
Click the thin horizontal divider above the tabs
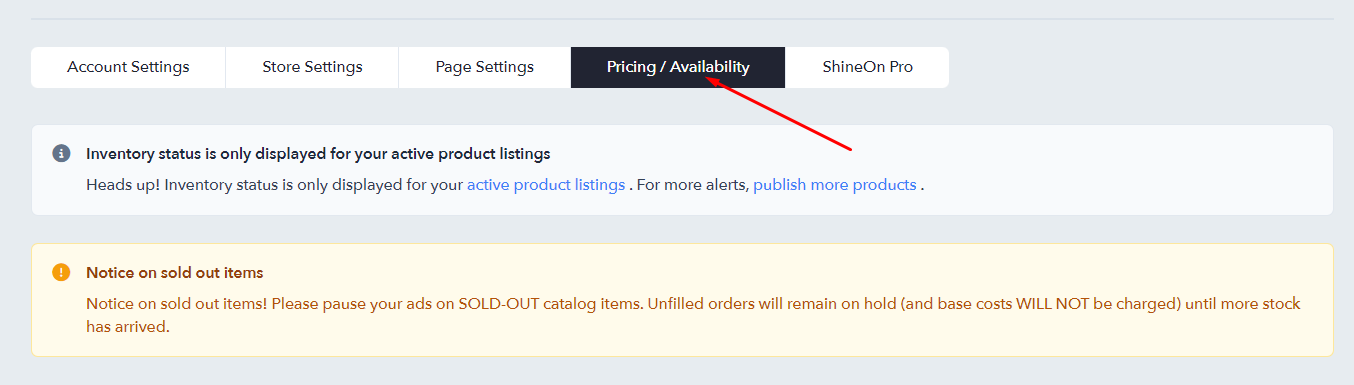tap(682, 19)
